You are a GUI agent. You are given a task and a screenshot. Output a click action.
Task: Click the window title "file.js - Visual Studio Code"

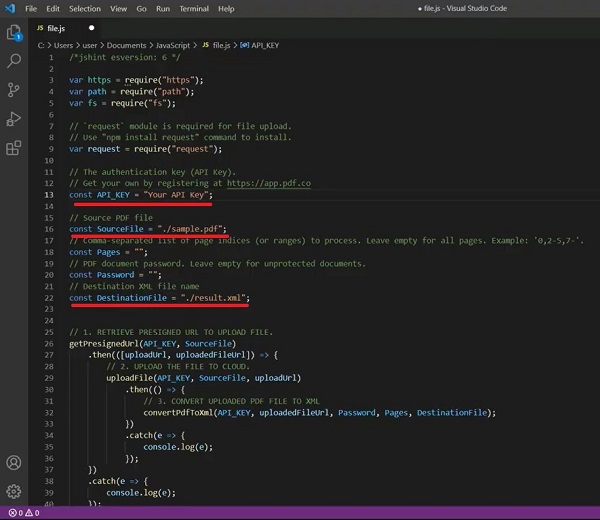pos(463,8)
